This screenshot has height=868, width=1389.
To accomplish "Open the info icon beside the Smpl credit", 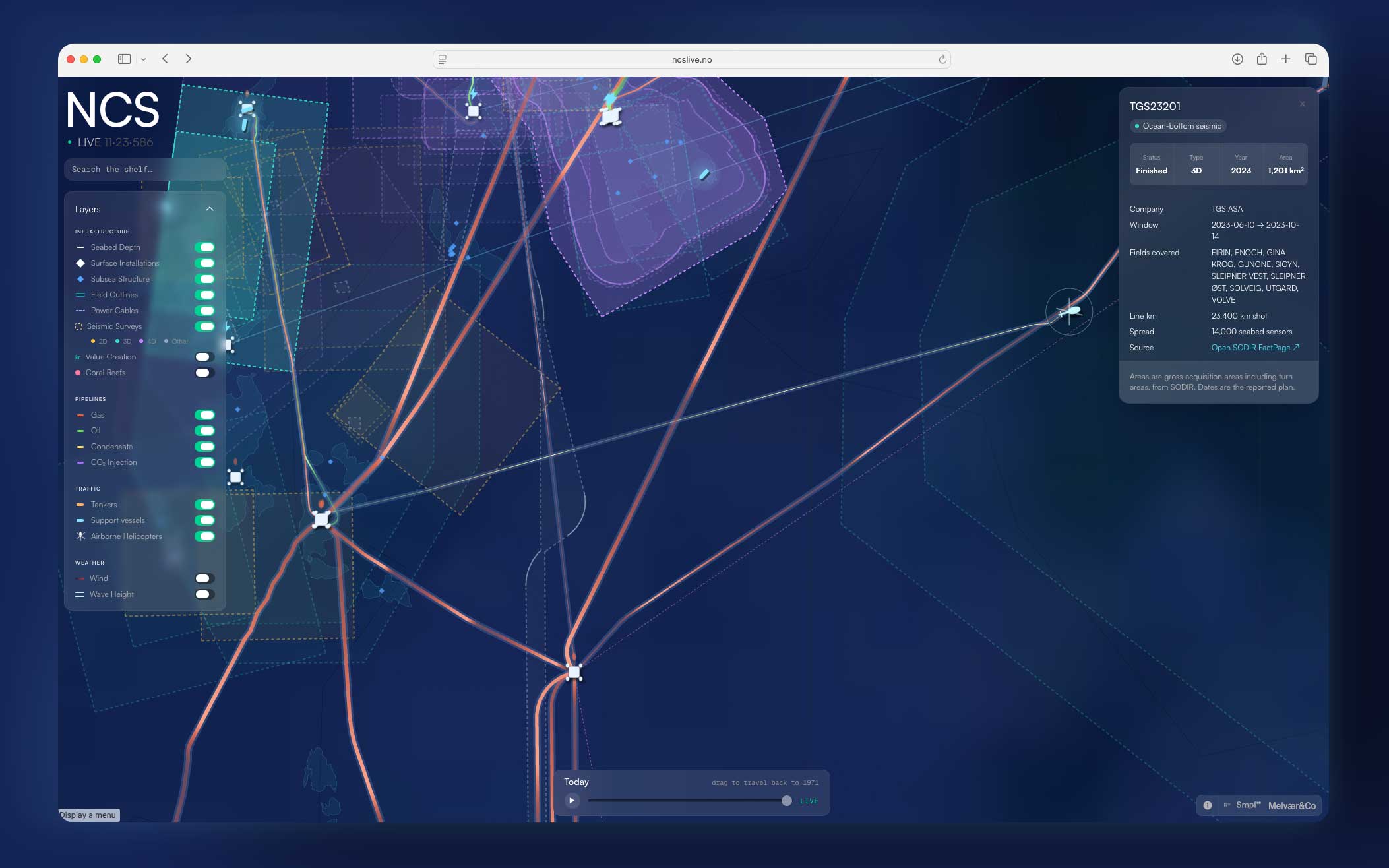I will [1208, 805].
